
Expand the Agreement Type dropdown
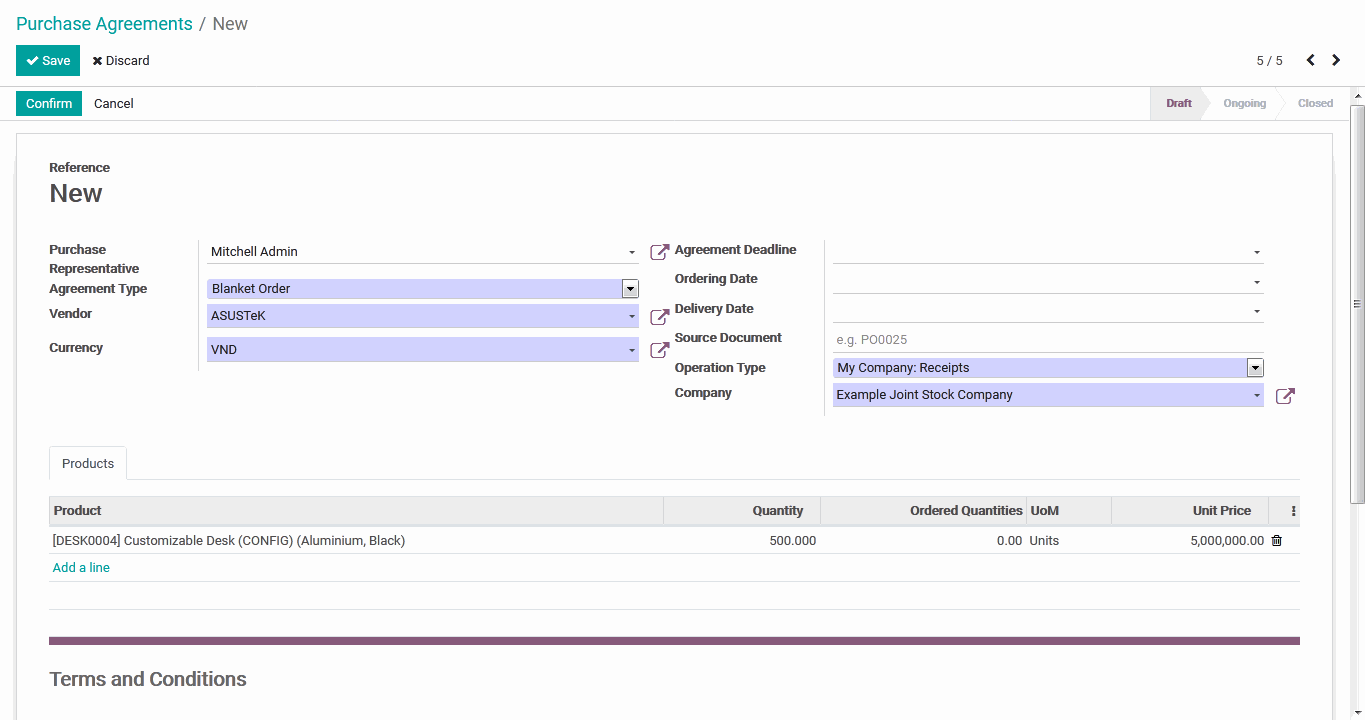click(630, 289)
